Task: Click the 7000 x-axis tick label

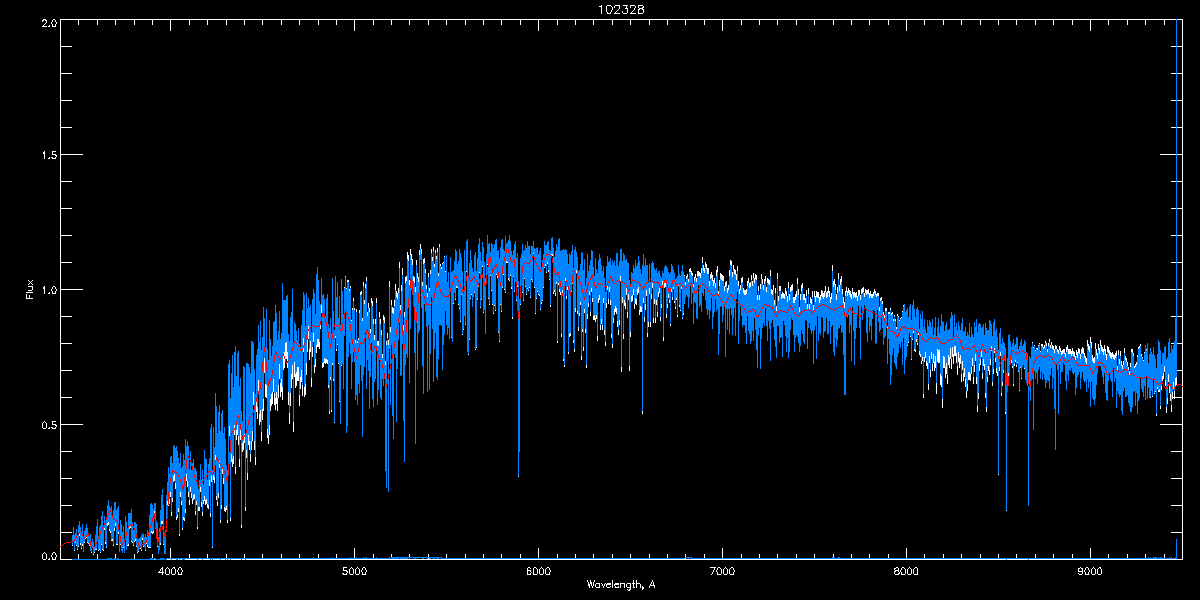Action: tap(722, 572)
